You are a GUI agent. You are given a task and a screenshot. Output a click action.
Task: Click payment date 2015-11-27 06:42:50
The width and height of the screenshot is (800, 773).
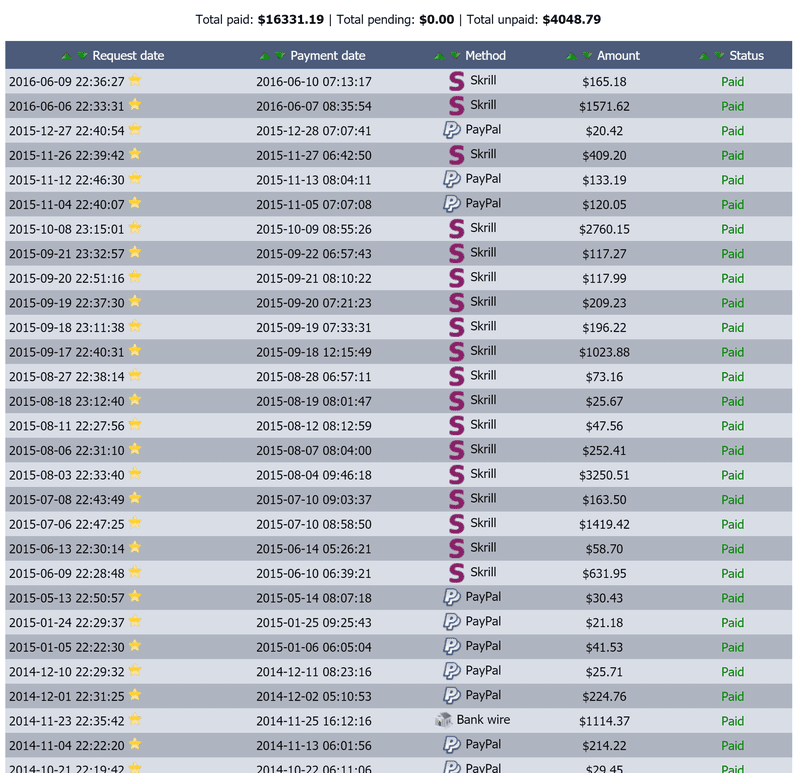[314, 156]
